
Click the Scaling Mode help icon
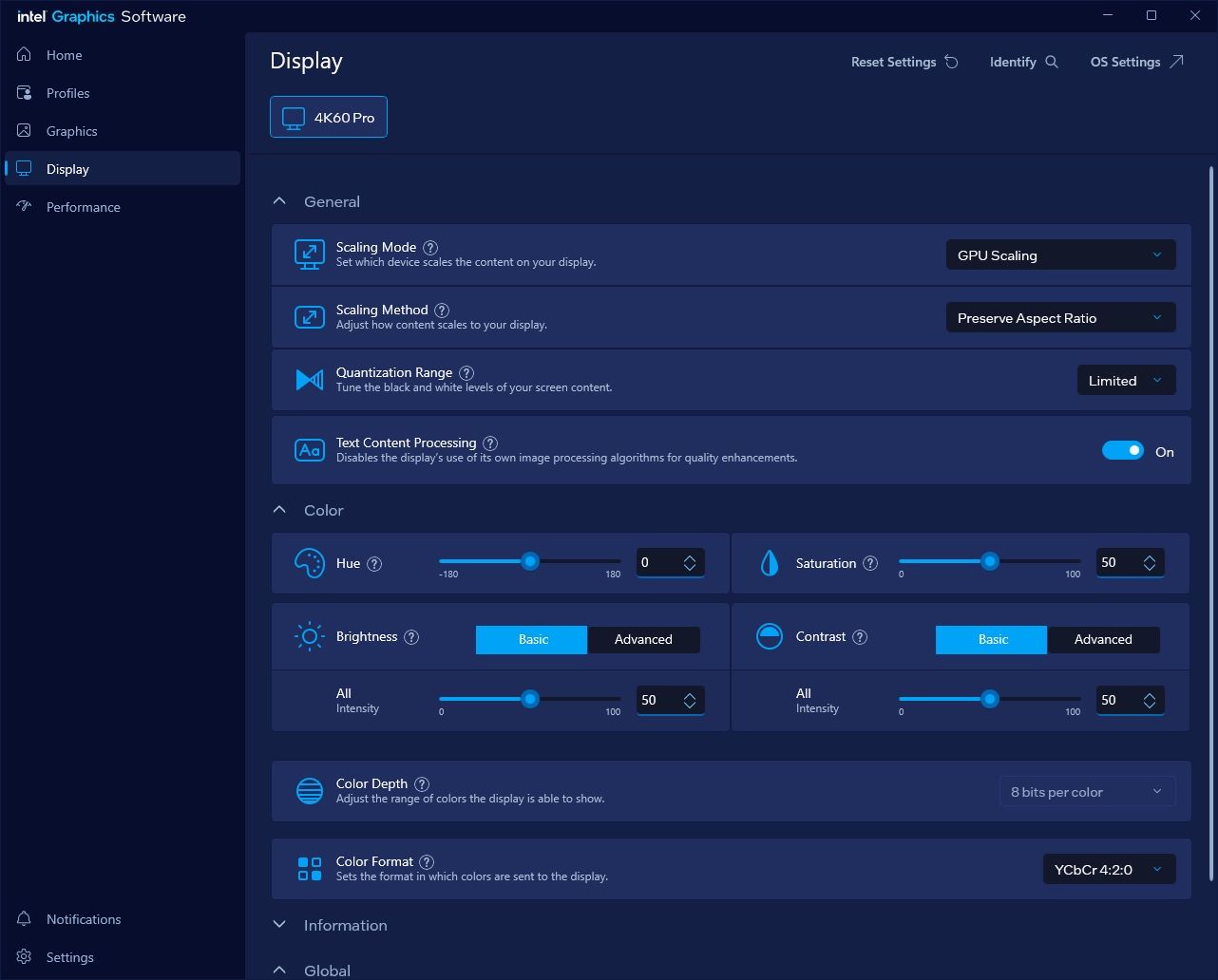point(430,248)
